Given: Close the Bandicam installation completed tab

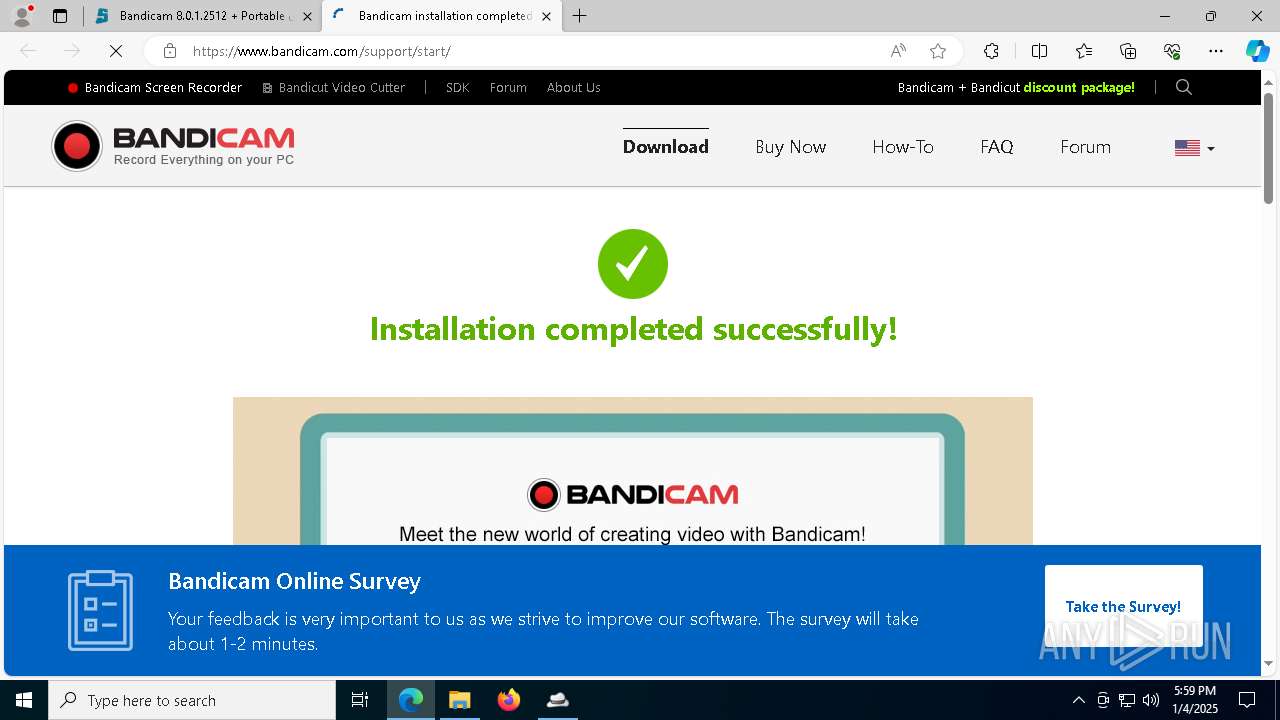Looking at the screenshot, I should [x=546, y=16].
